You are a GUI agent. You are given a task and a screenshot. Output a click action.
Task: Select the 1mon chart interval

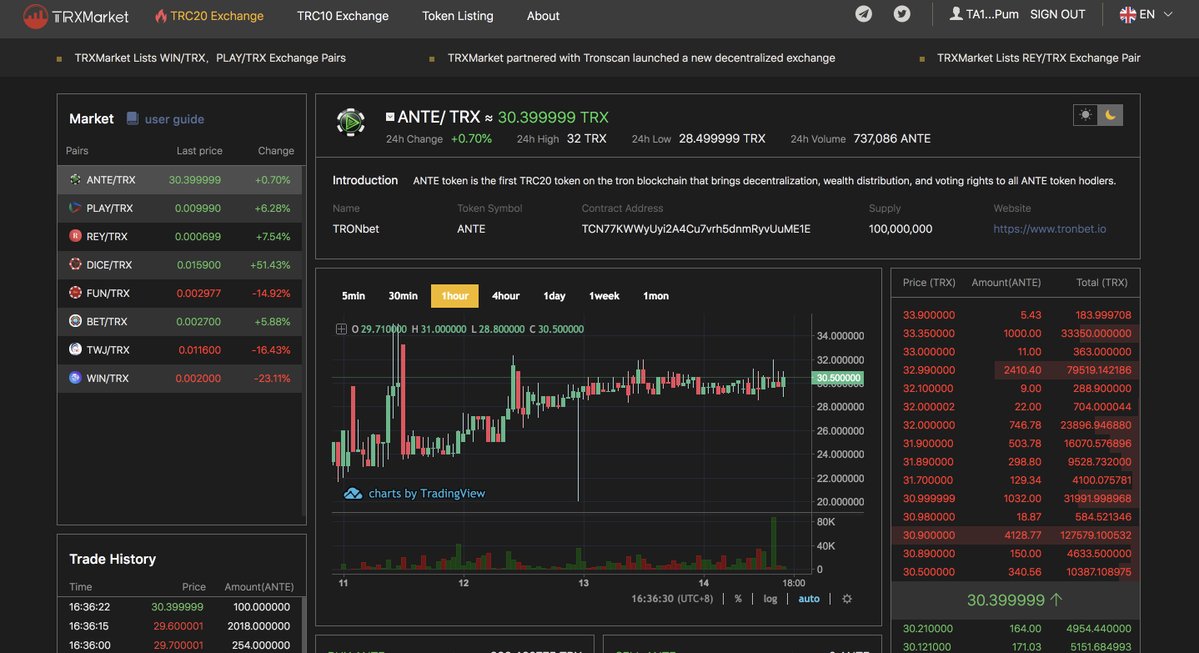point(655,296)
